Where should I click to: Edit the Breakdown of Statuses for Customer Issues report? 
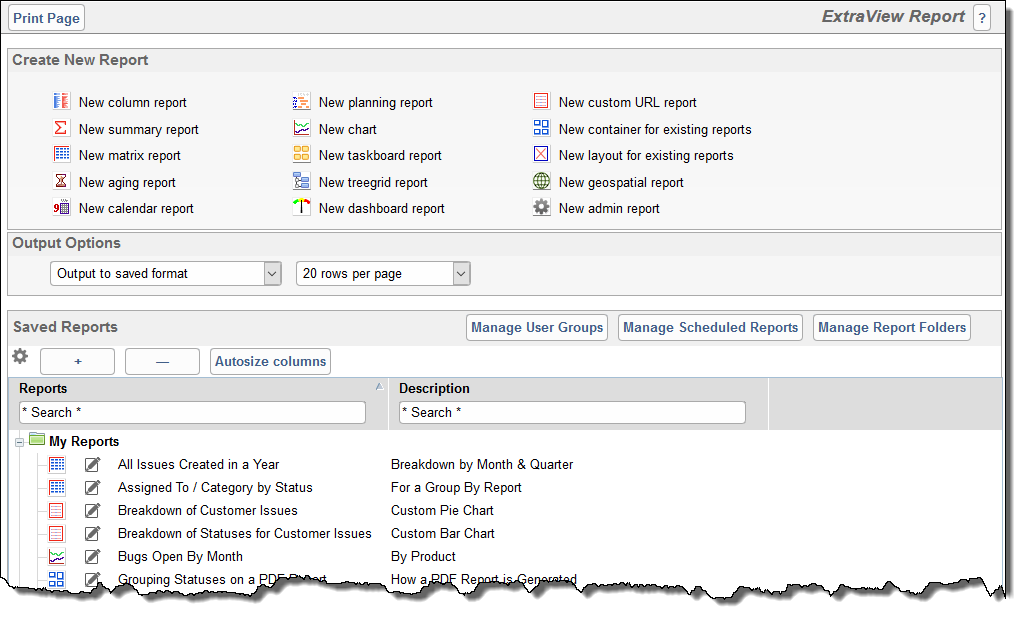[92, 534]
